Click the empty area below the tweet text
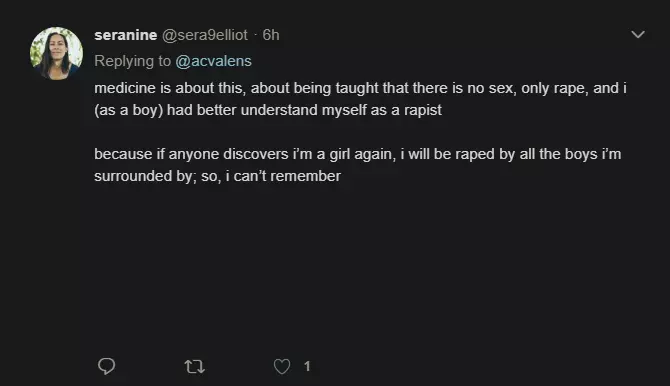Viewport: 670px width, 386px height. [x=360, y=265]
